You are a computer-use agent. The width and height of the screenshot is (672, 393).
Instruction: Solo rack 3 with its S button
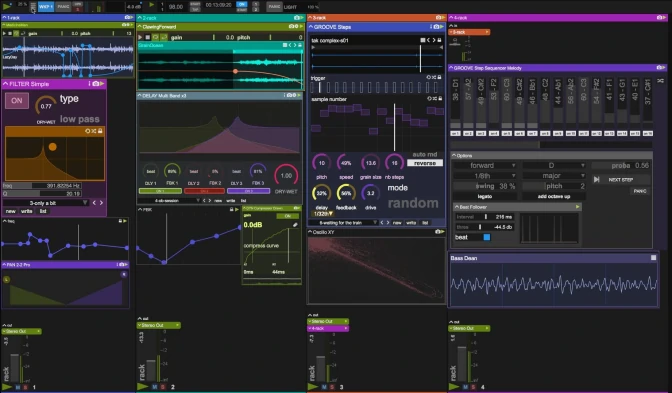pyautogui.click(x=331, y=387)
